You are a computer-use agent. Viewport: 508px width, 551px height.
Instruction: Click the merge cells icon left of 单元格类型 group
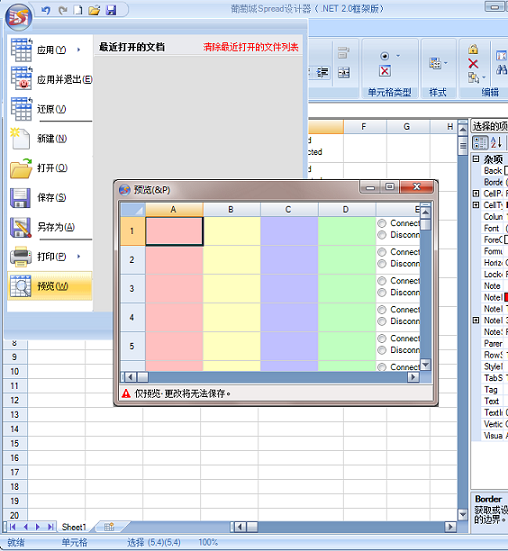coord(344,73)
